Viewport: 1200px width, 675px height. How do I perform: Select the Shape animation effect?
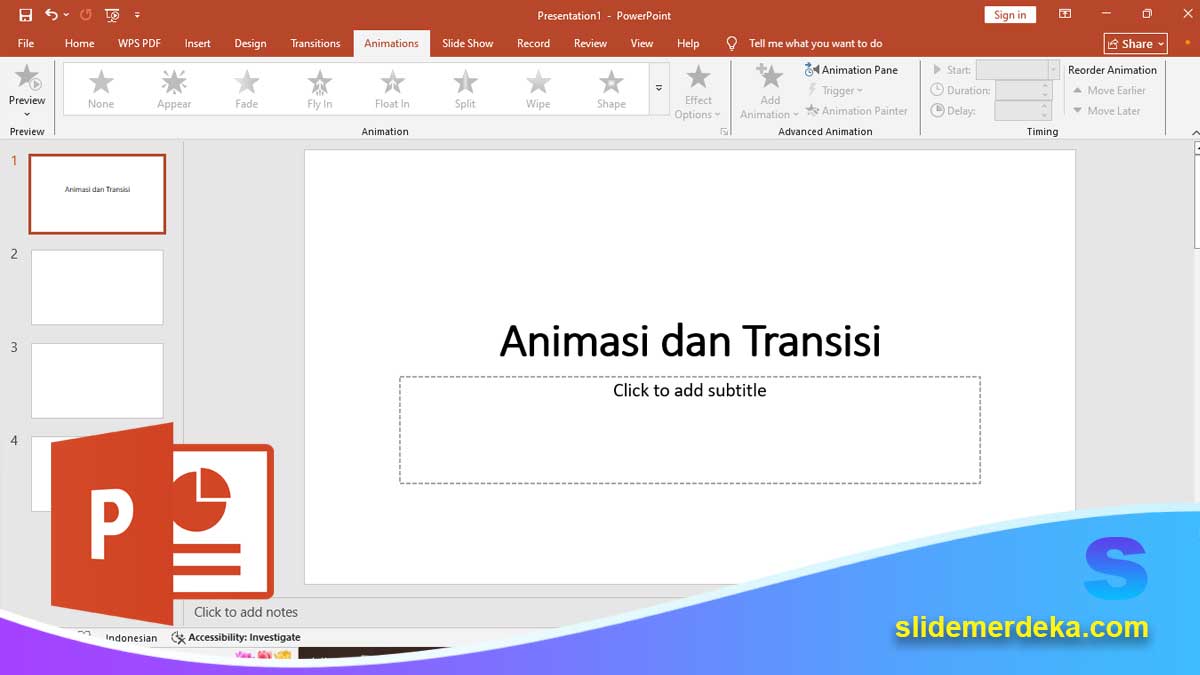tap(611, 89)
